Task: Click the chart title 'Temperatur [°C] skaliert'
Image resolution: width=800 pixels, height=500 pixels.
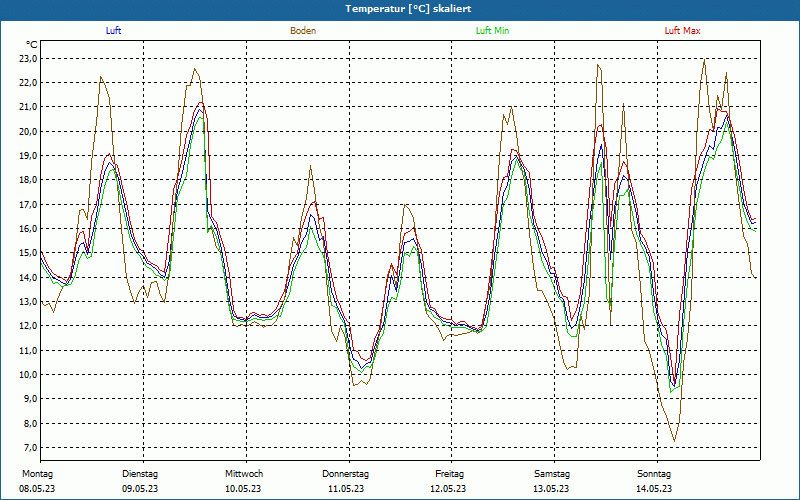Action: tap(408, 9)
